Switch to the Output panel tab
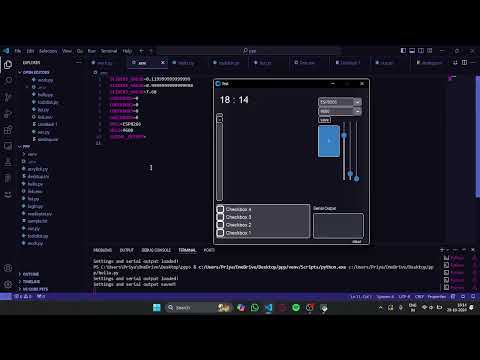 (x=127, y=250)
